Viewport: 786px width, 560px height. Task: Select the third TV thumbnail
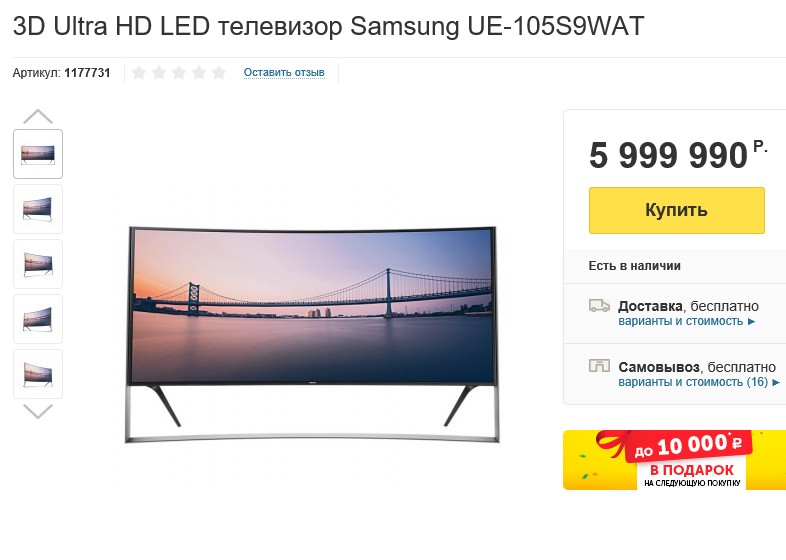pos(38,264)
